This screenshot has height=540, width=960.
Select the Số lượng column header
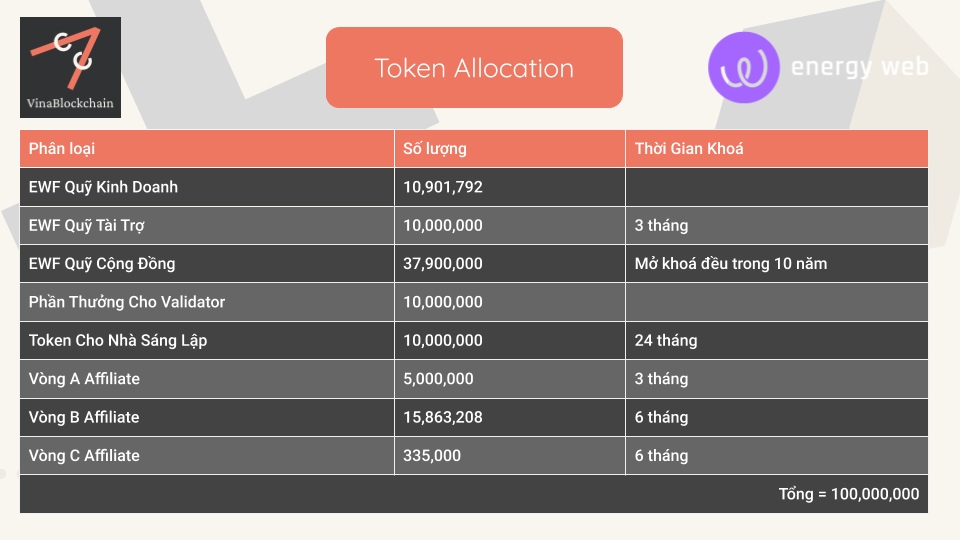point(510,149)
